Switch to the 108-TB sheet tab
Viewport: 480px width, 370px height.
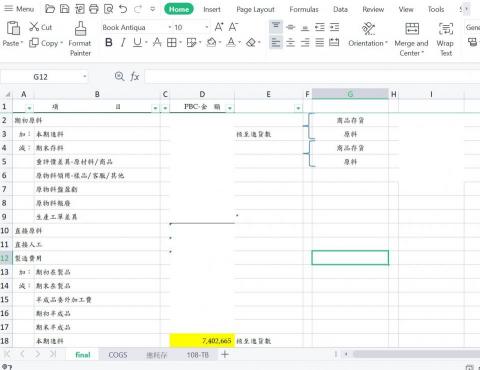pyautogui.click(x=198, y=355)
